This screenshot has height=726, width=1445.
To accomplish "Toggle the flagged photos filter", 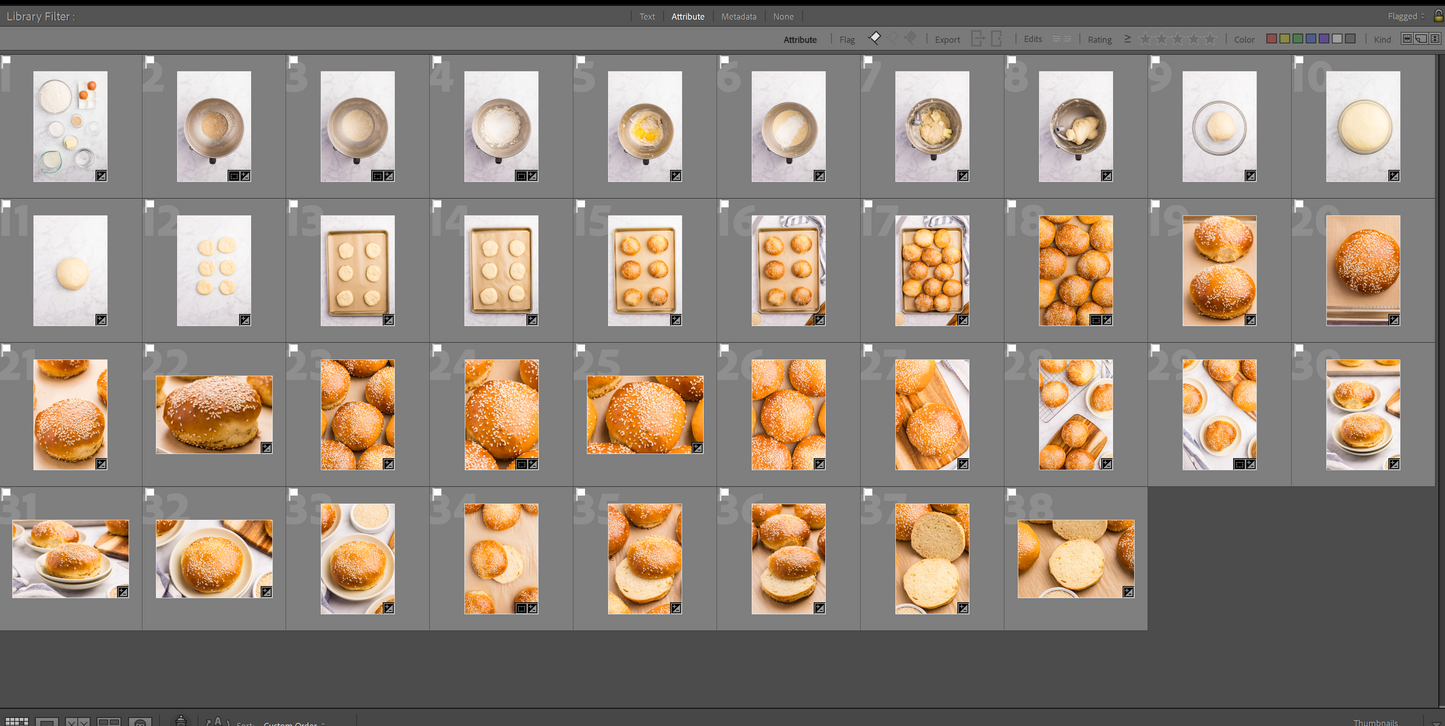I will (x=875, y=38).
